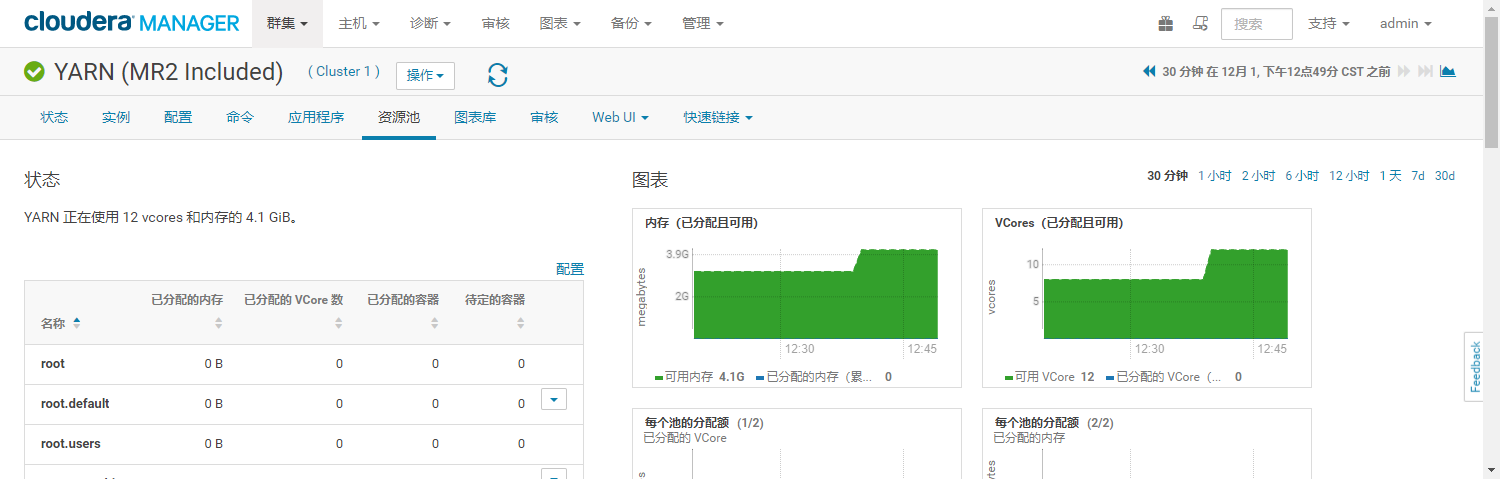The height and width of the screenshot is (479, 1500).
Task: Open the 操作 actions dropdown button
Action: pyautogui.click(x=425, y=76)
